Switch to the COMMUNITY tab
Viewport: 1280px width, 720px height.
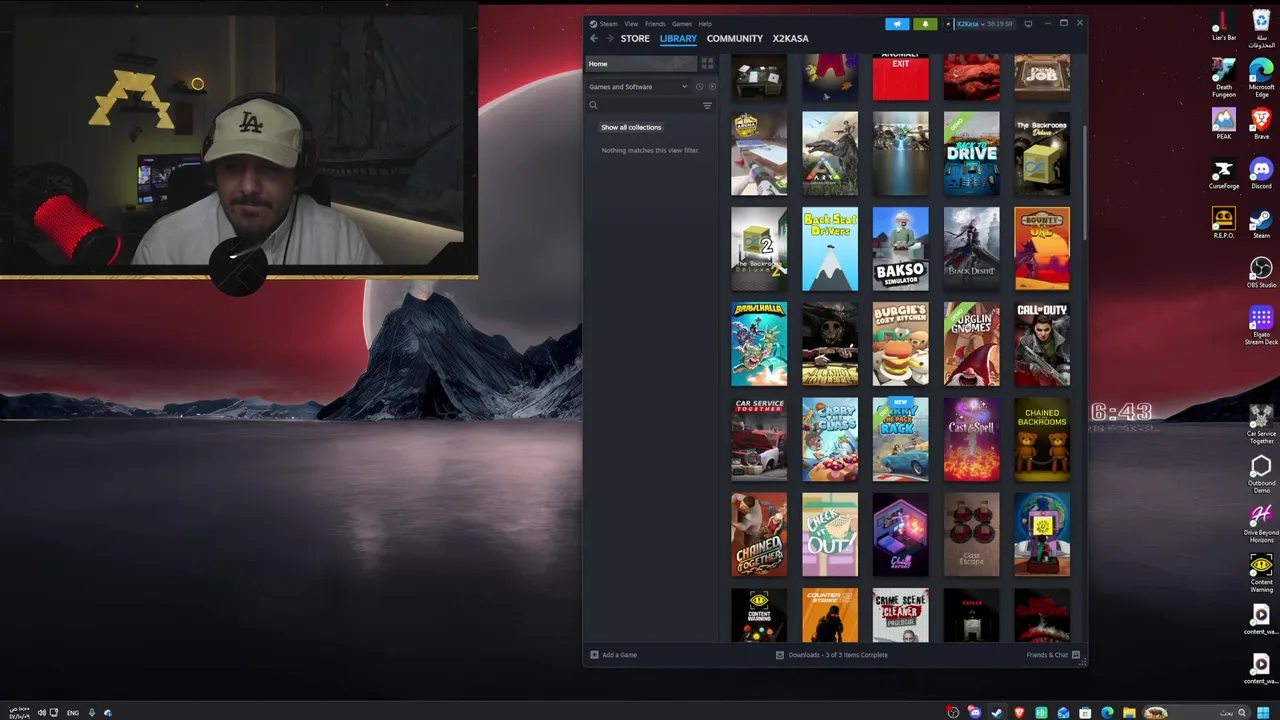point(735,39)
